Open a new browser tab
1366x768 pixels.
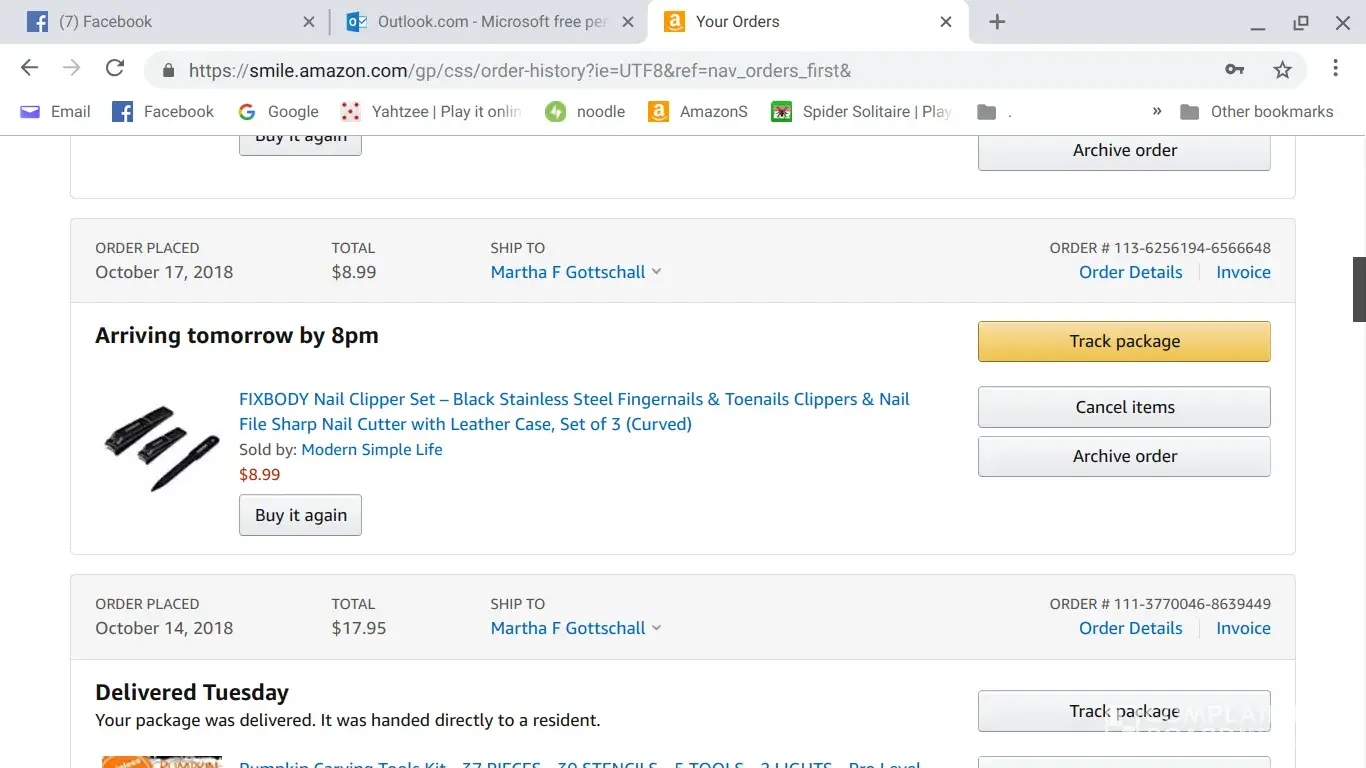(997, 22)
